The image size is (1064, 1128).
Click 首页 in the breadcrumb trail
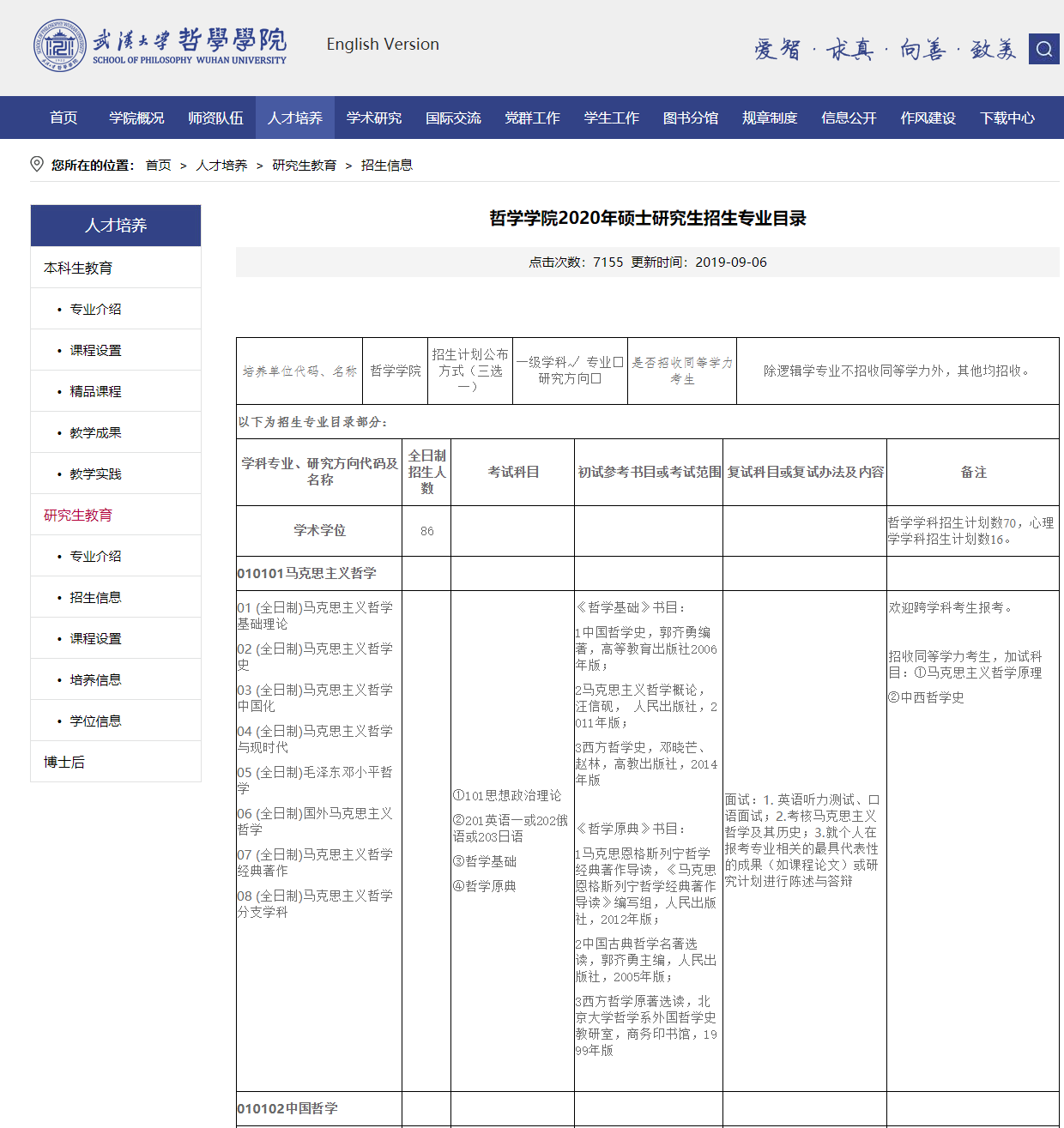pos(158,165)
